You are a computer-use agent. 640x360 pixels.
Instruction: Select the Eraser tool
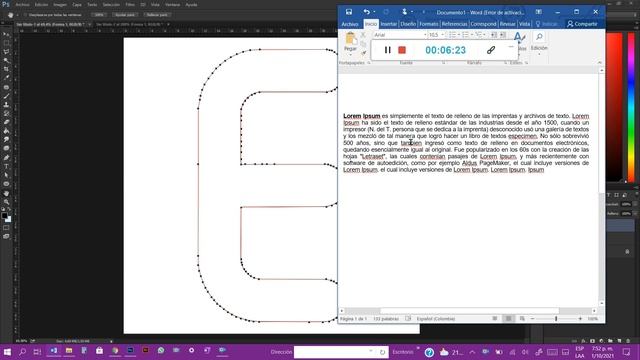tap(6, 122)
